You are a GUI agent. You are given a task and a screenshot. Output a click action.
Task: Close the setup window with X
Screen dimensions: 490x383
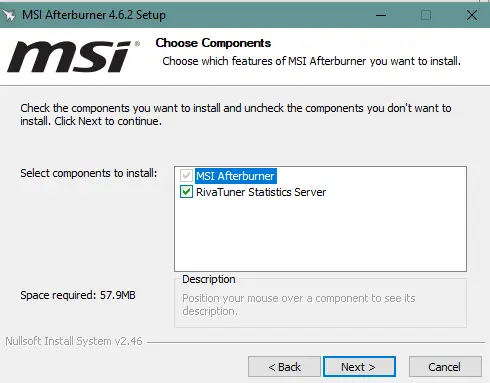coord(472,15)
